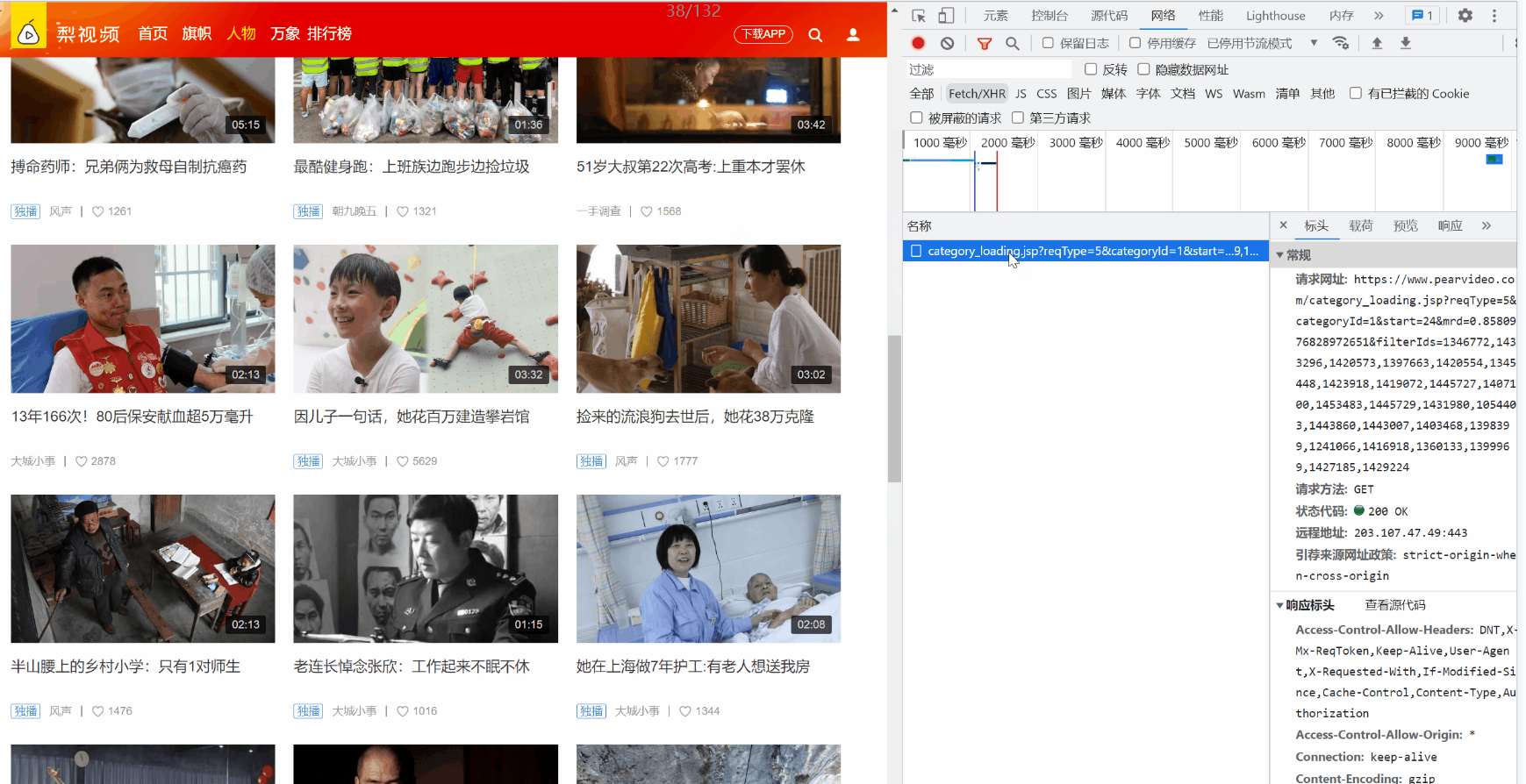Click heart icon beside 1777 likes
Screen dimensions: 1526x784
click(x=663, y=461)
